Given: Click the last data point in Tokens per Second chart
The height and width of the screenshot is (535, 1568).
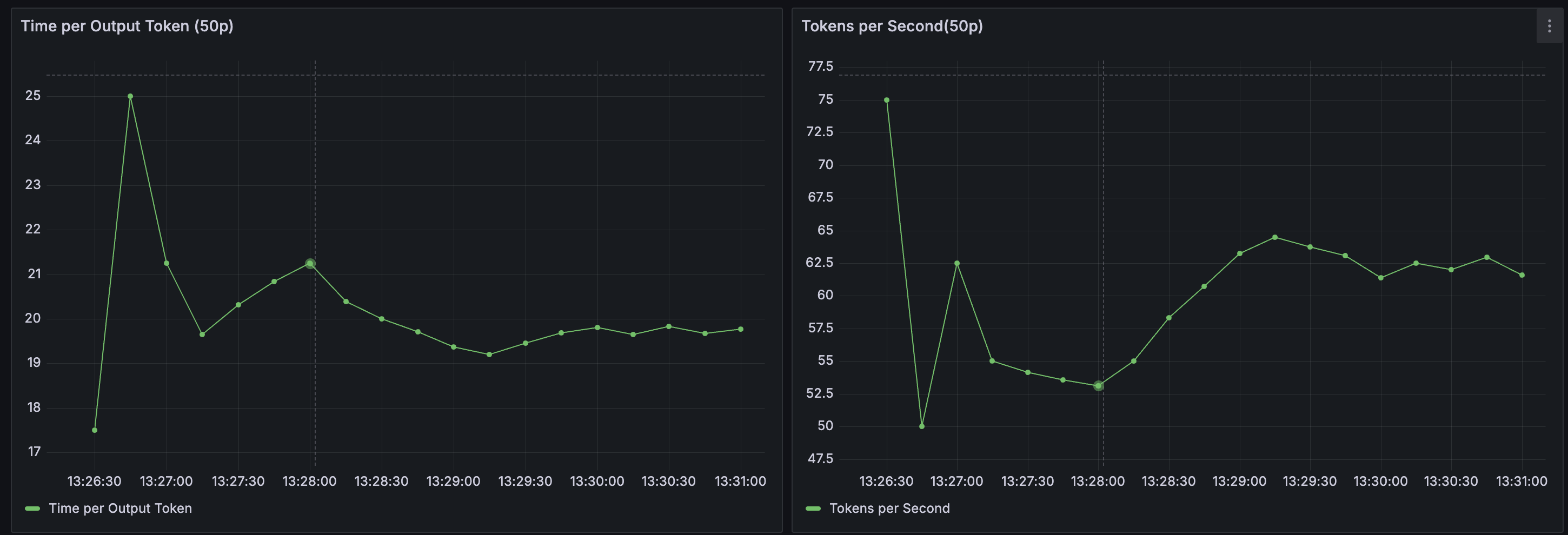Looking at the screenshot, I should click(x=1522, y=275).
